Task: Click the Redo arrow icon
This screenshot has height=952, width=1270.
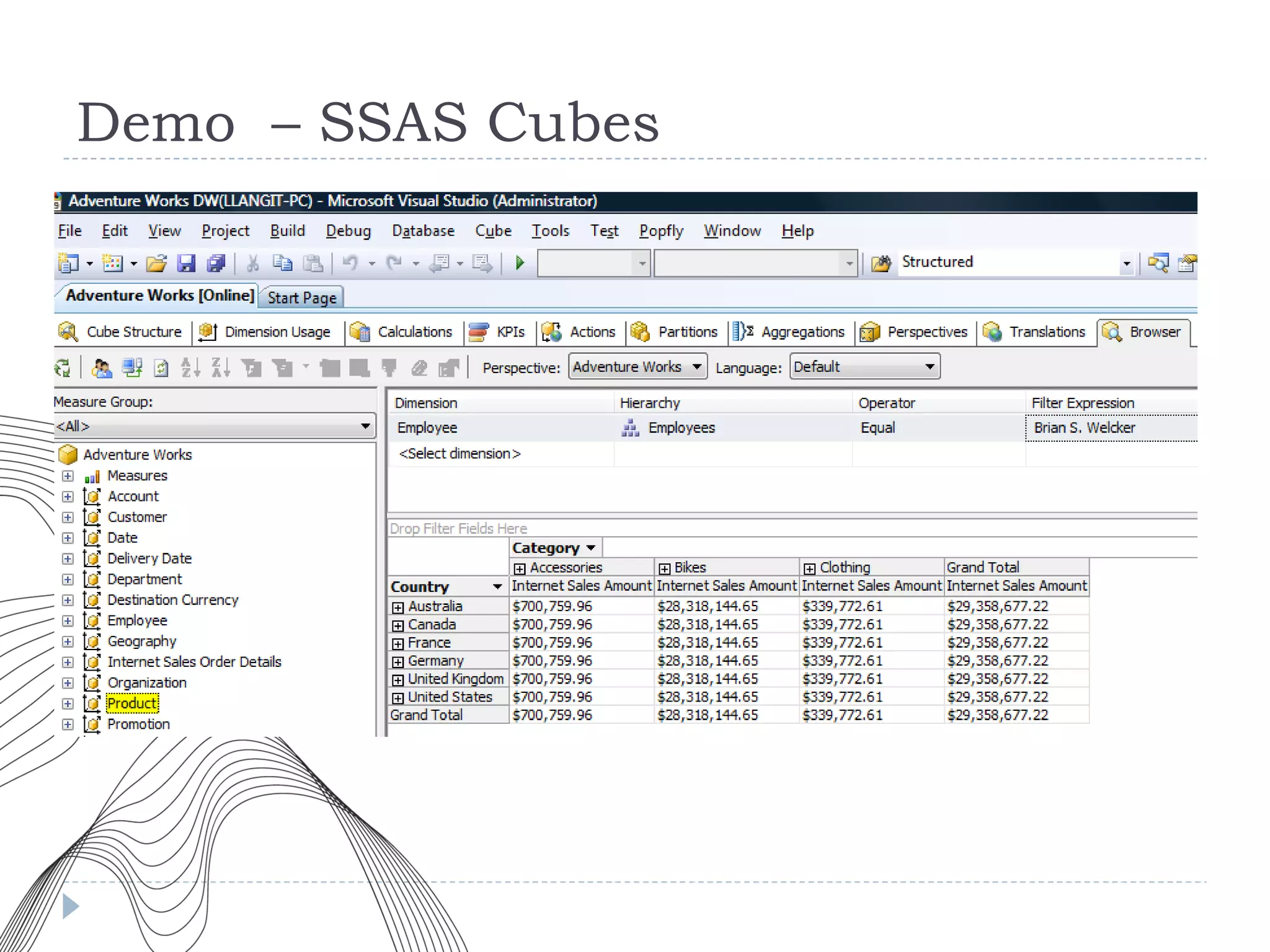Action: point(394,263)
